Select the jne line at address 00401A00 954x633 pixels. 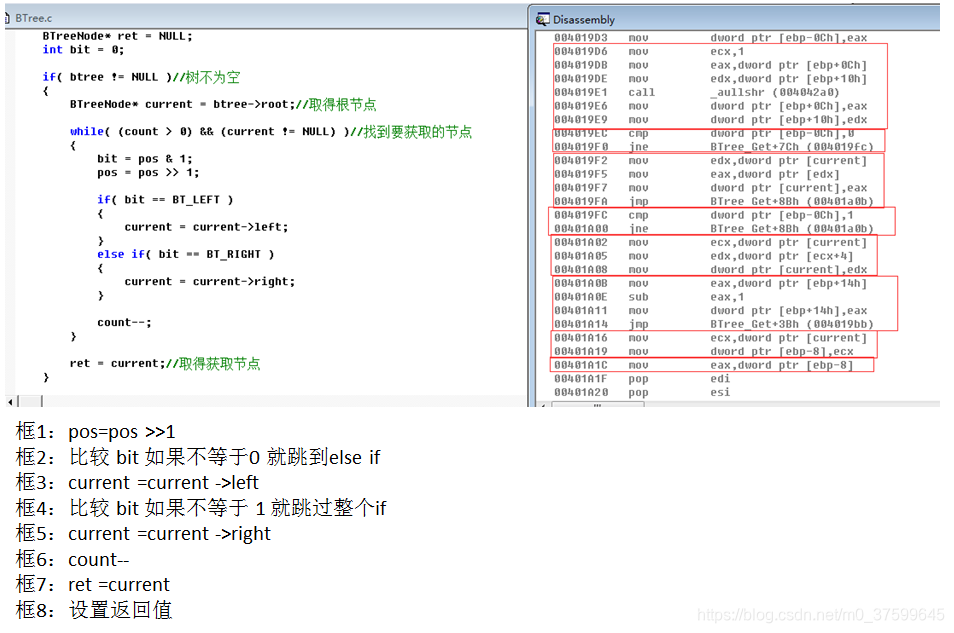pos(714,229)
